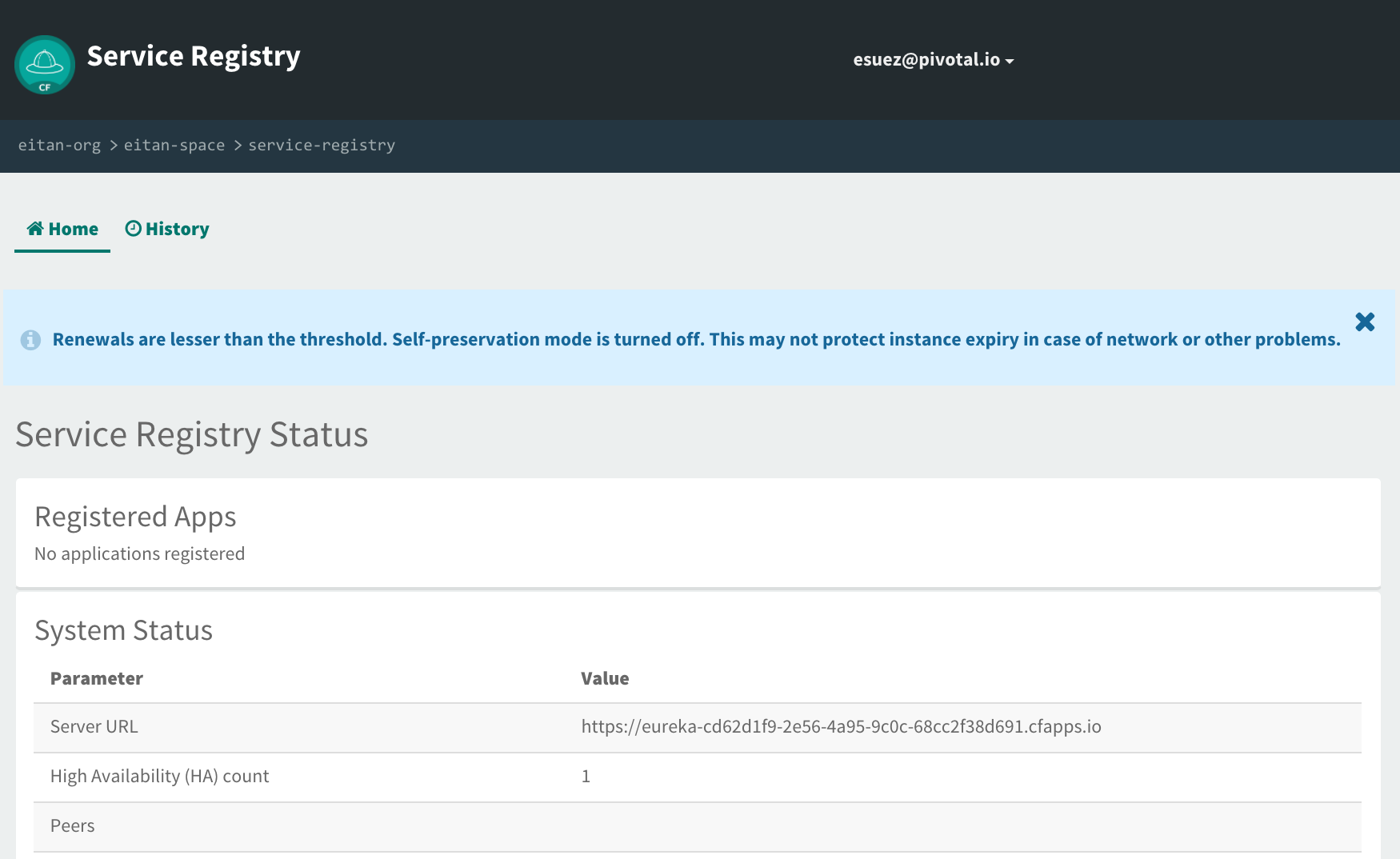Screen dimensions: 1400x859
Task: Click the Peers parameter row
Action: pyautogui.click(x=698, y=826)
